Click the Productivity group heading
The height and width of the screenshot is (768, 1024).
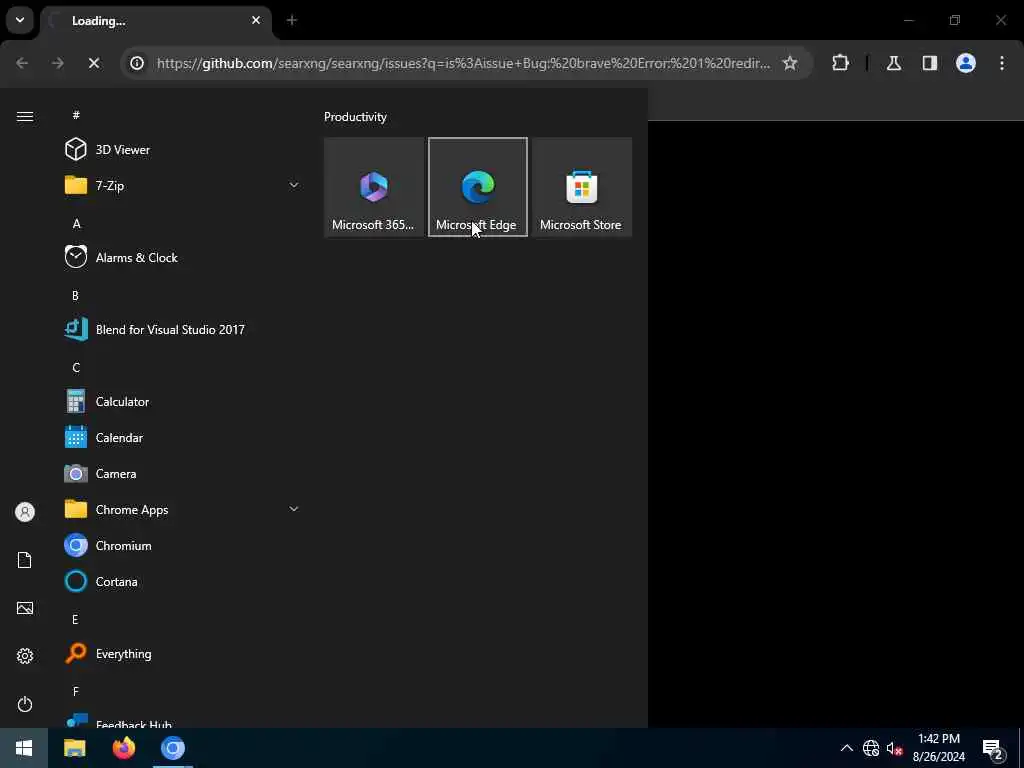pos(355,117)
